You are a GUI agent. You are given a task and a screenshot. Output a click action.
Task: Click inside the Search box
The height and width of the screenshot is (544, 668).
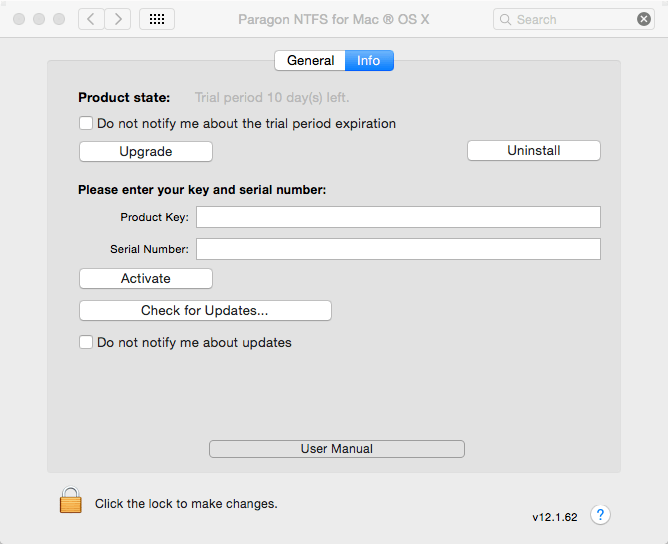point(573,20)
